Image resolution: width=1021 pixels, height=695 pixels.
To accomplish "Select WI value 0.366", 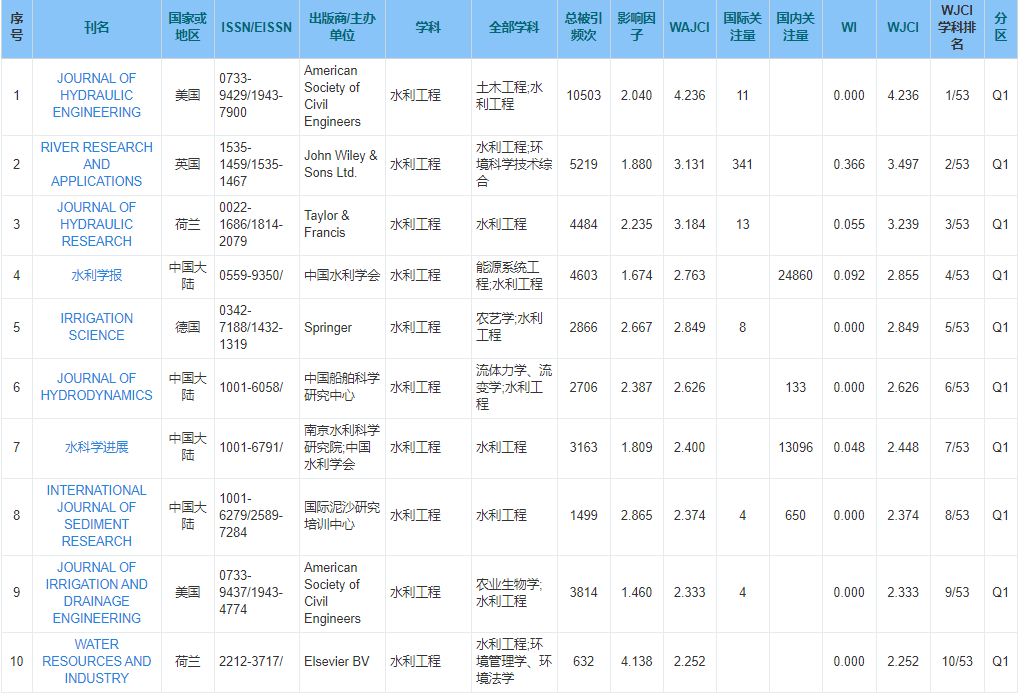I will pyautogui.click(x=849, y=165).
